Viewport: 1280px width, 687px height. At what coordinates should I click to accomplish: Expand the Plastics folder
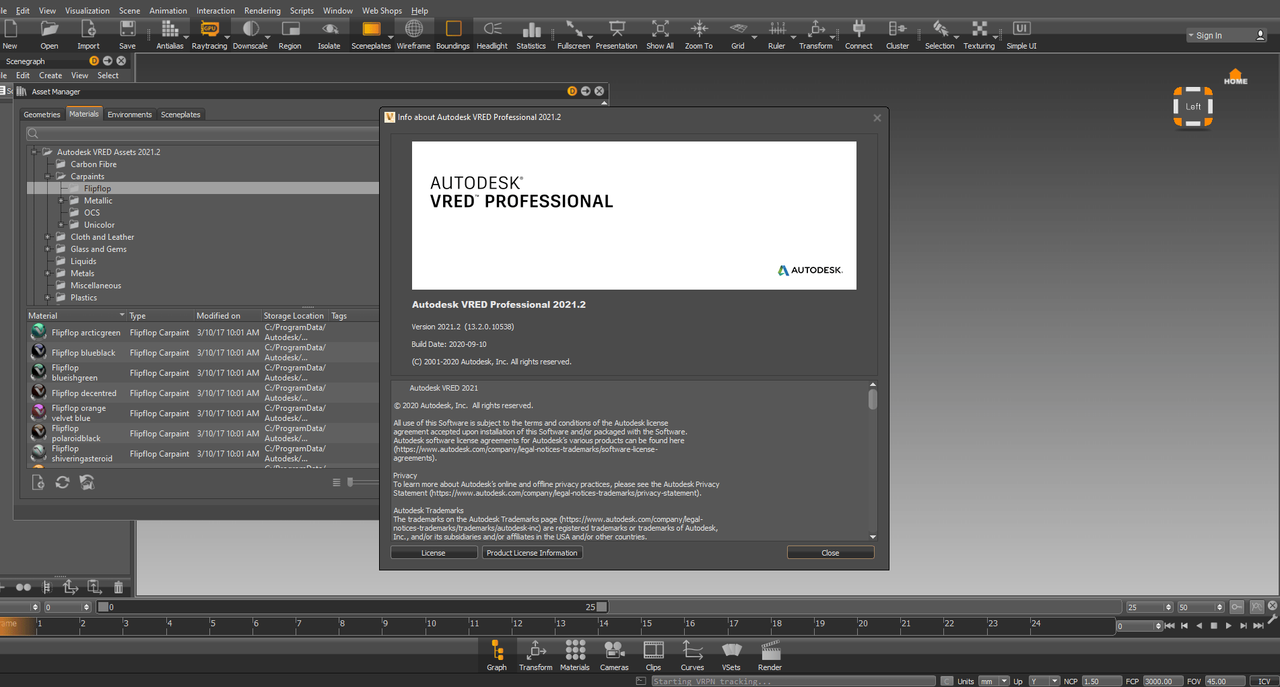(x=47, y=297)
